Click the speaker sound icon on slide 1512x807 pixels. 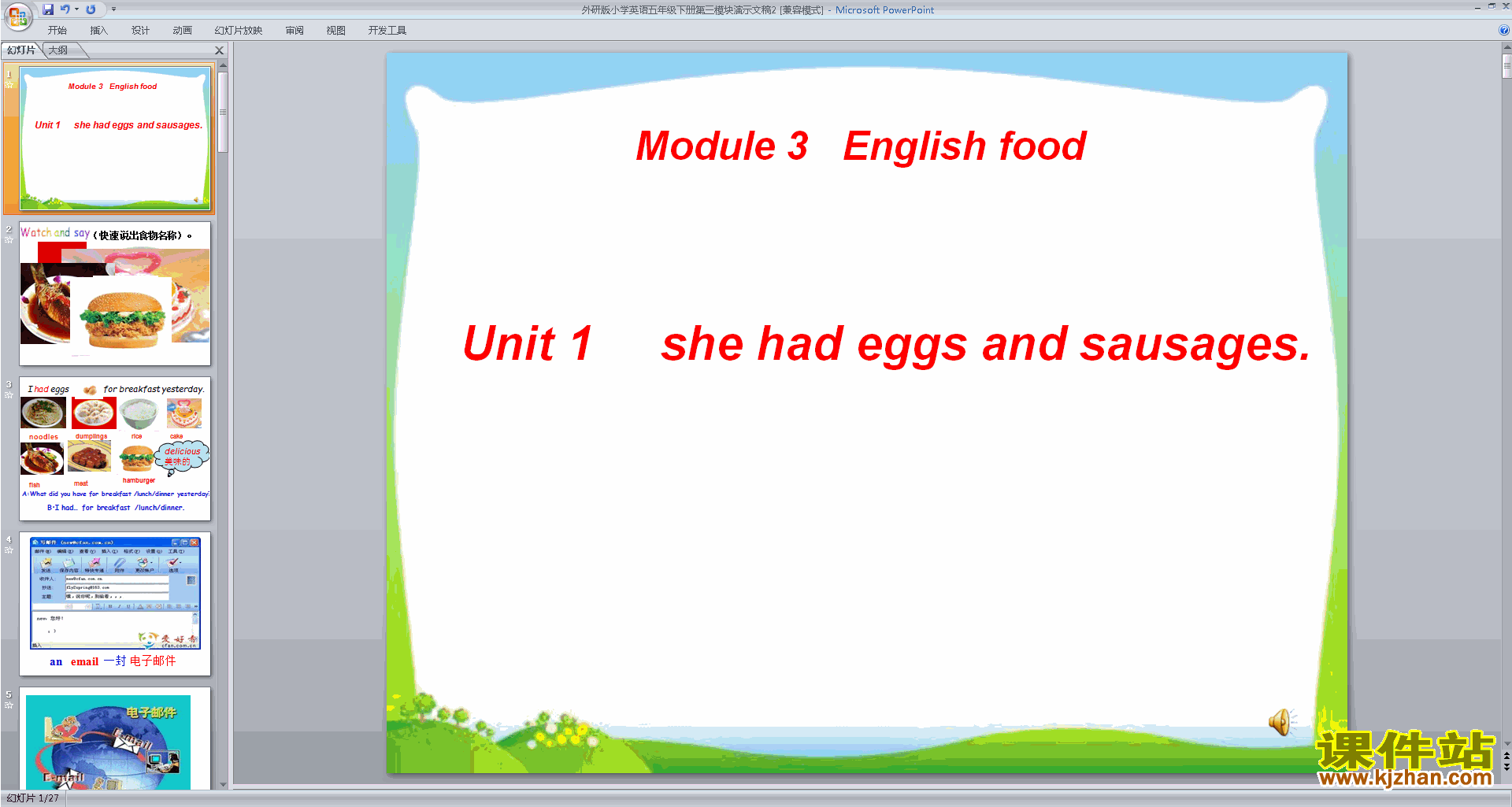(x=1281, y=721)
